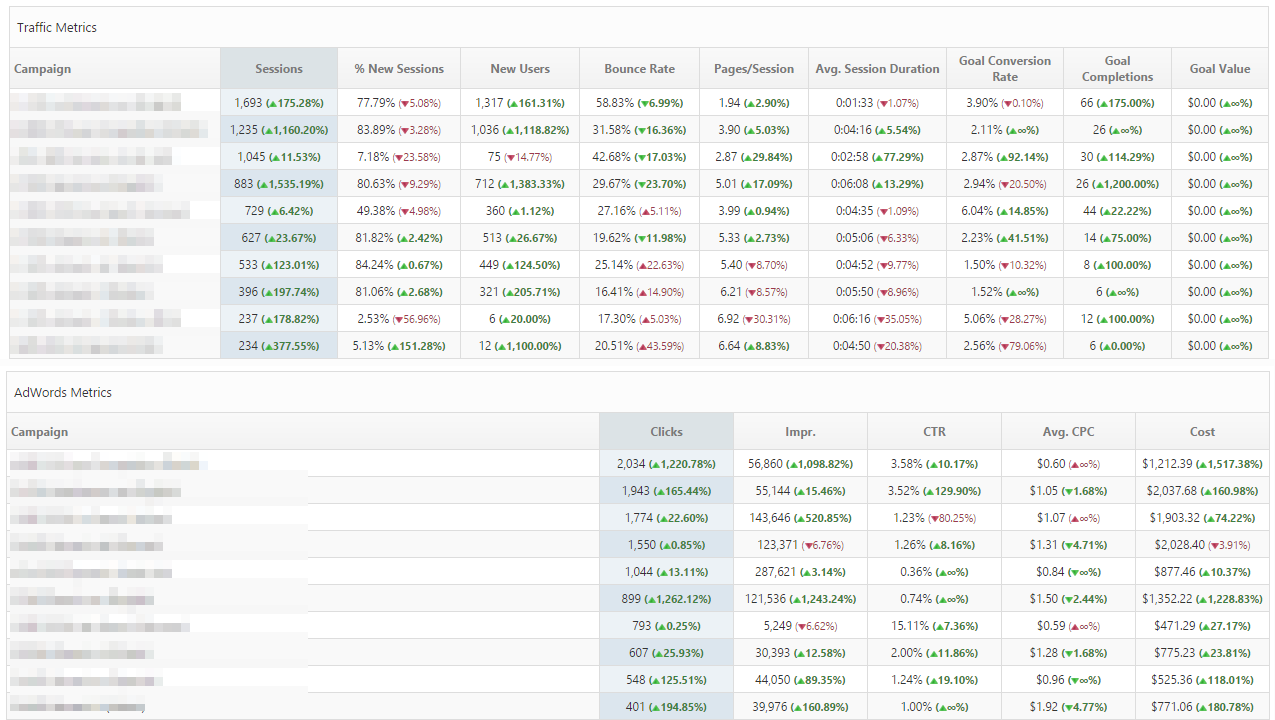The height and width of the screenshot is (720, 1275).
Task: Sort Traffic Metrics by the Sessions column
Action: pos(279,69)
